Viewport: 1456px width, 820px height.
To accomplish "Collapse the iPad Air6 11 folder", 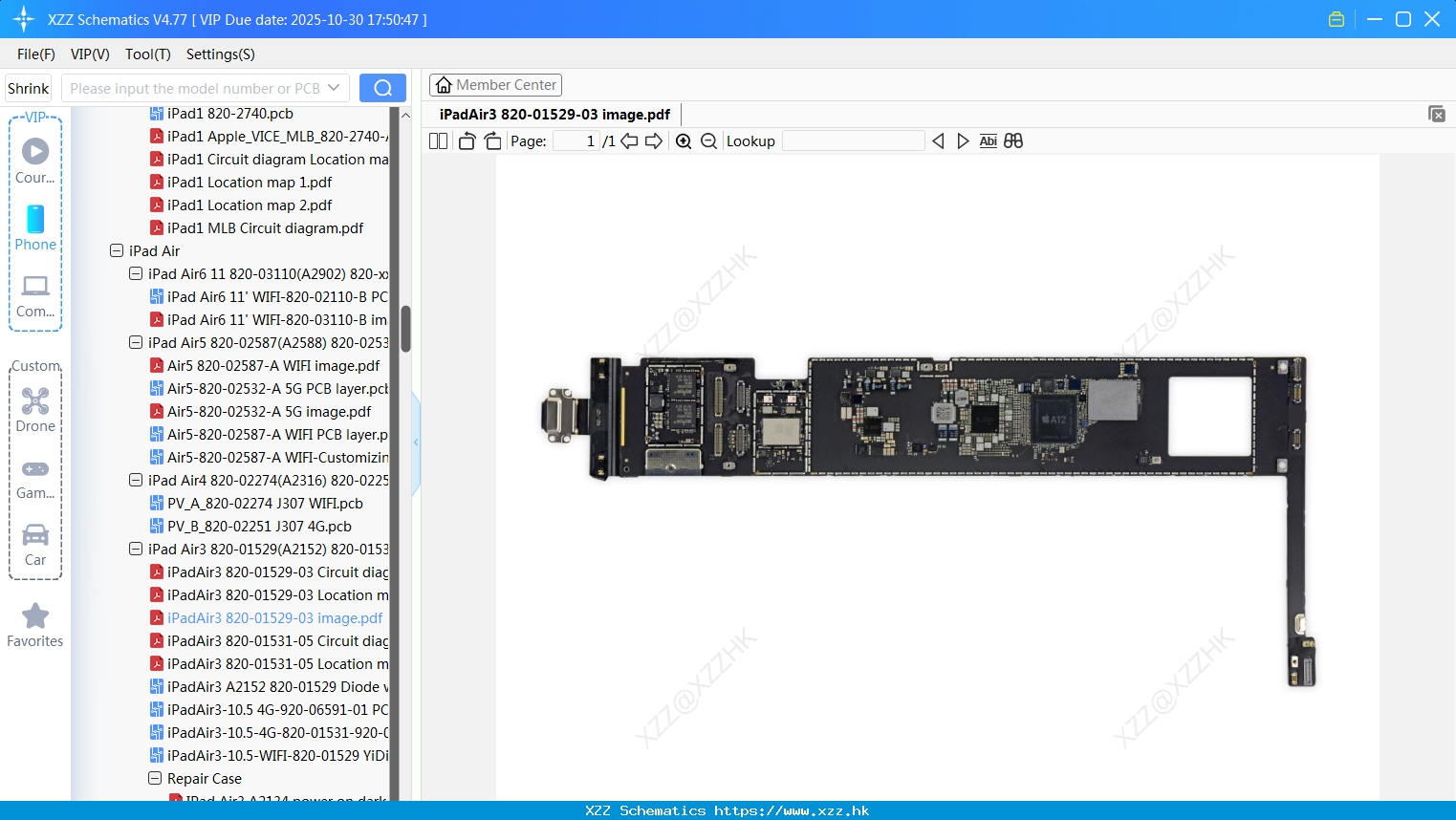I will point(136,274).
